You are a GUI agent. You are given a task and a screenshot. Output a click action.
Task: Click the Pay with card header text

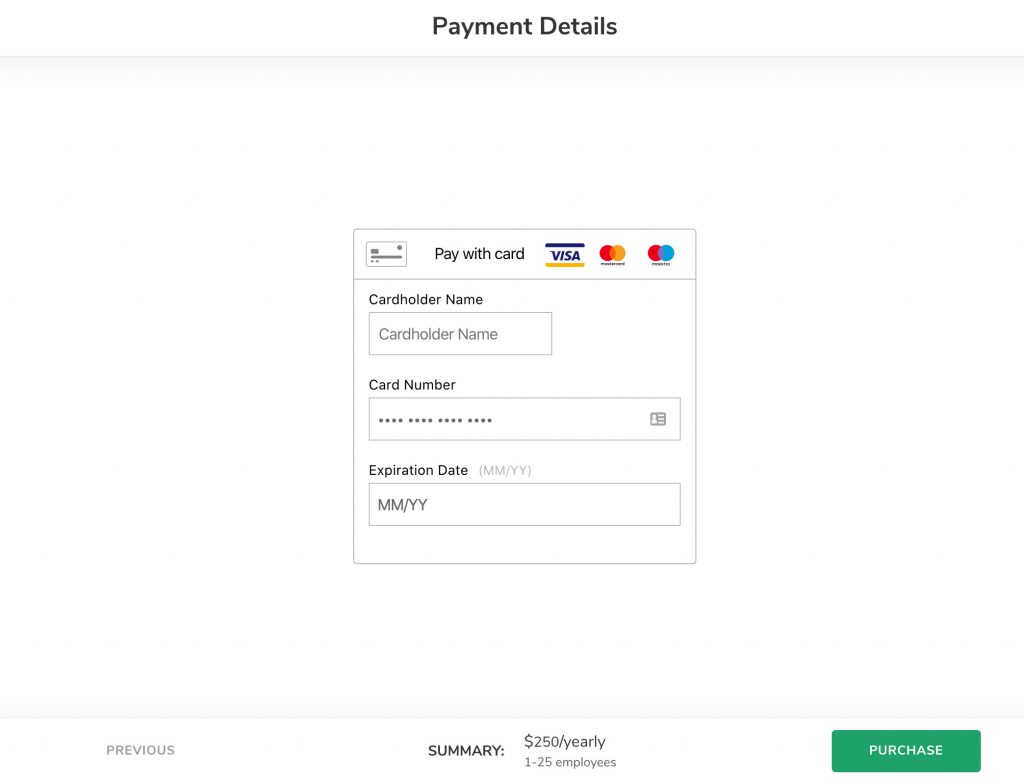[479, 254]
